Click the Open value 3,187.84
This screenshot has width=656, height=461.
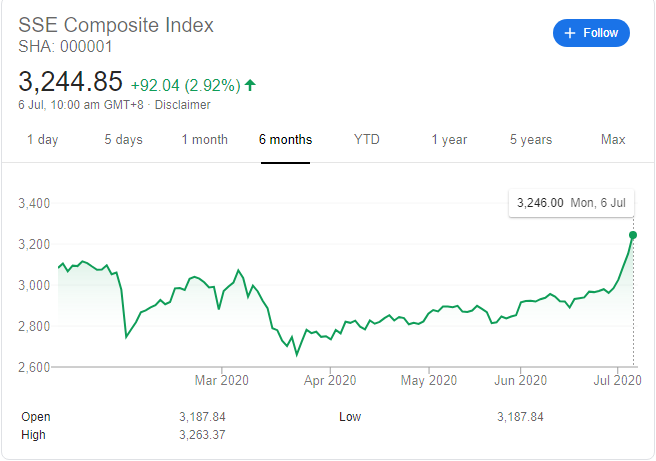click(203, 417)
